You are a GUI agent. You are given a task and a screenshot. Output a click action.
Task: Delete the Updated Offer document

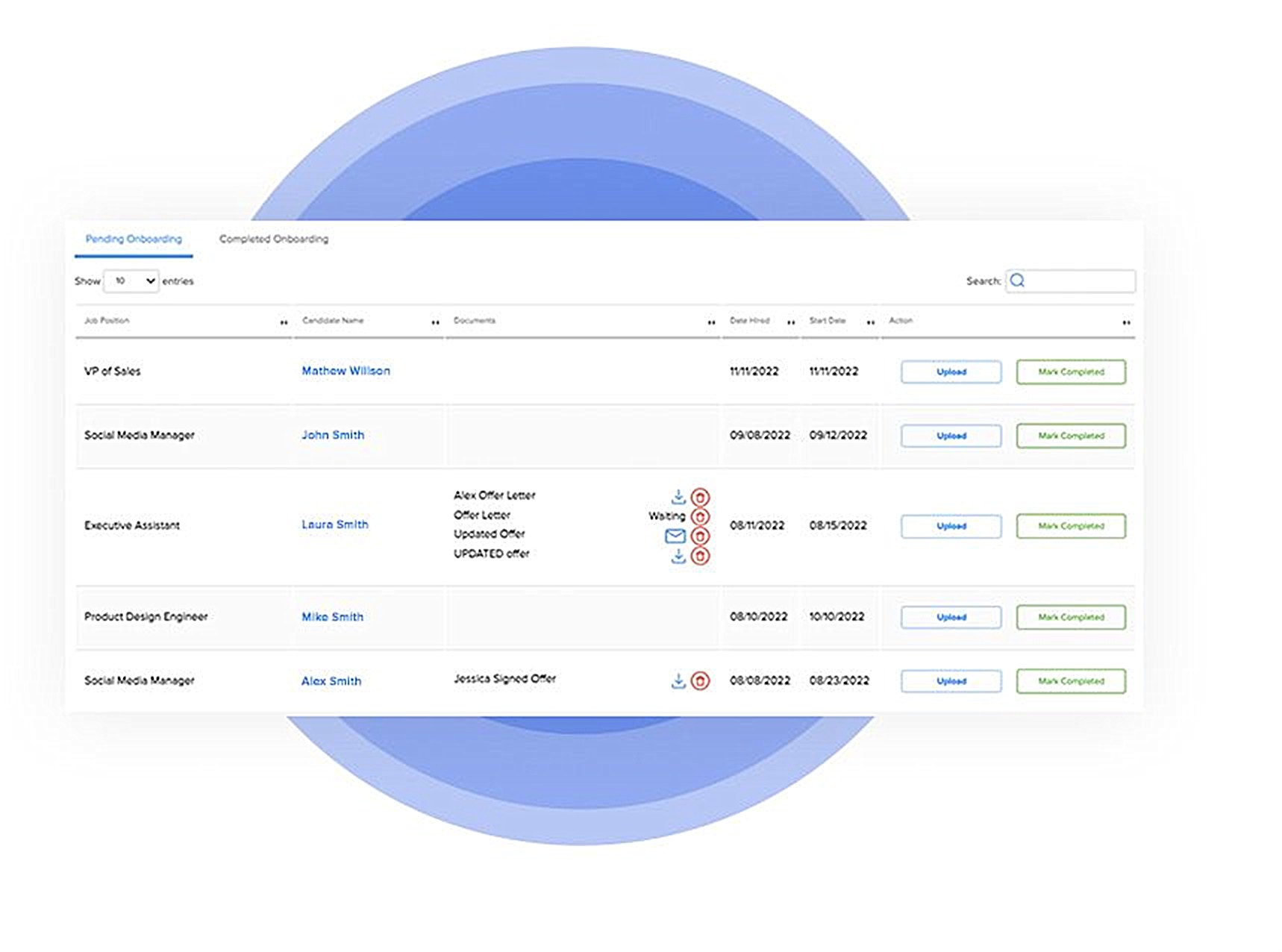coord(700,536)
